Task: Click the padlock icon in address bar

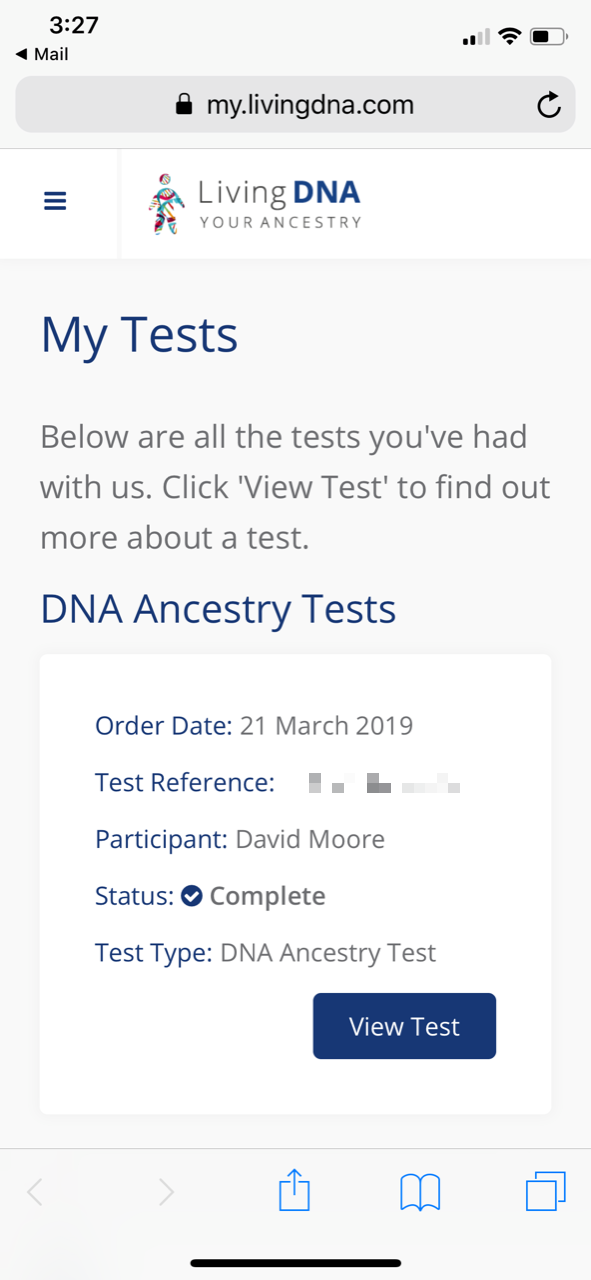Action: tap(184, 104)
